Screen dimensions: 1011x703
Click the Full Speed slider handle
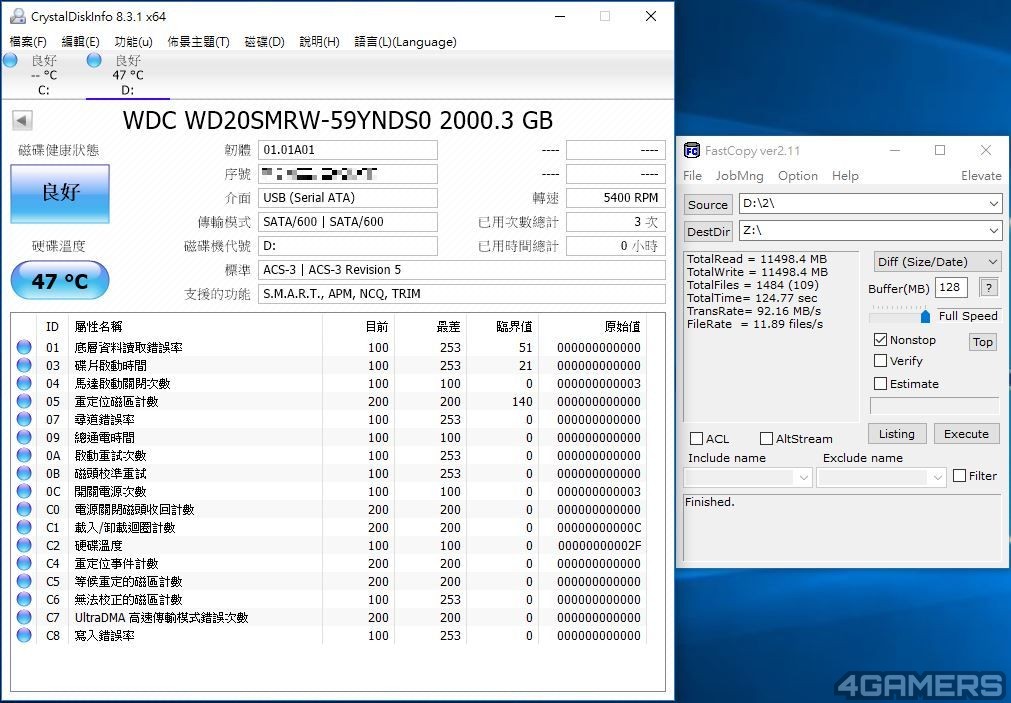925,316
